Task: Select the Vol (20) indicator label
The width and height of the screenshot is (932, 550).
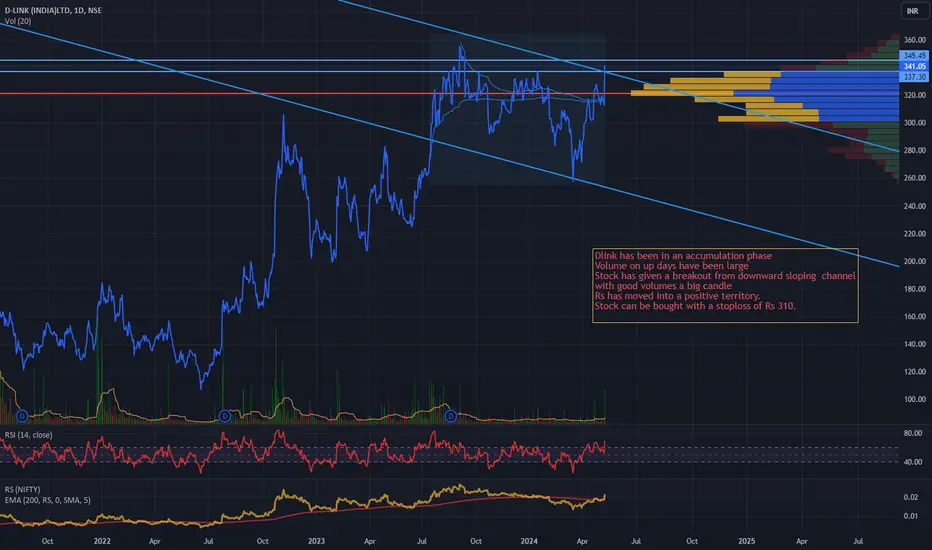Action: click(18, 21)
